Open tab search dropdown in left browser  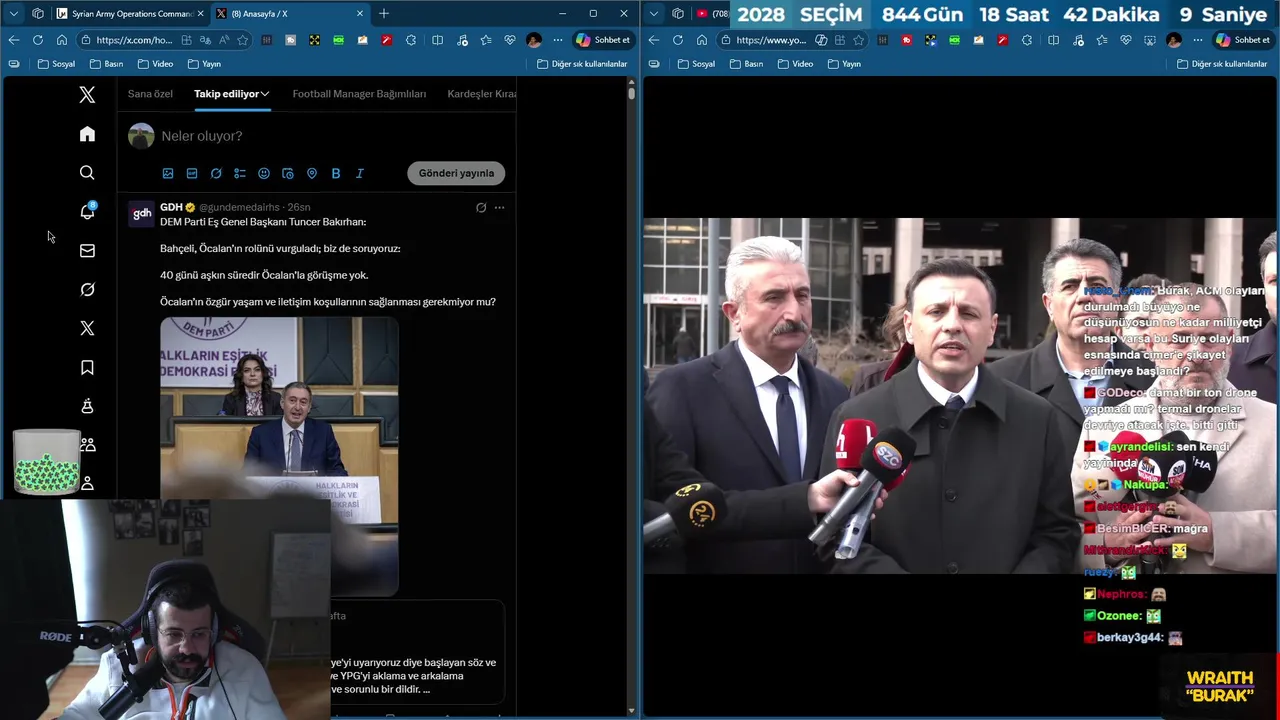pyautogui.click(x=13, y=13)
